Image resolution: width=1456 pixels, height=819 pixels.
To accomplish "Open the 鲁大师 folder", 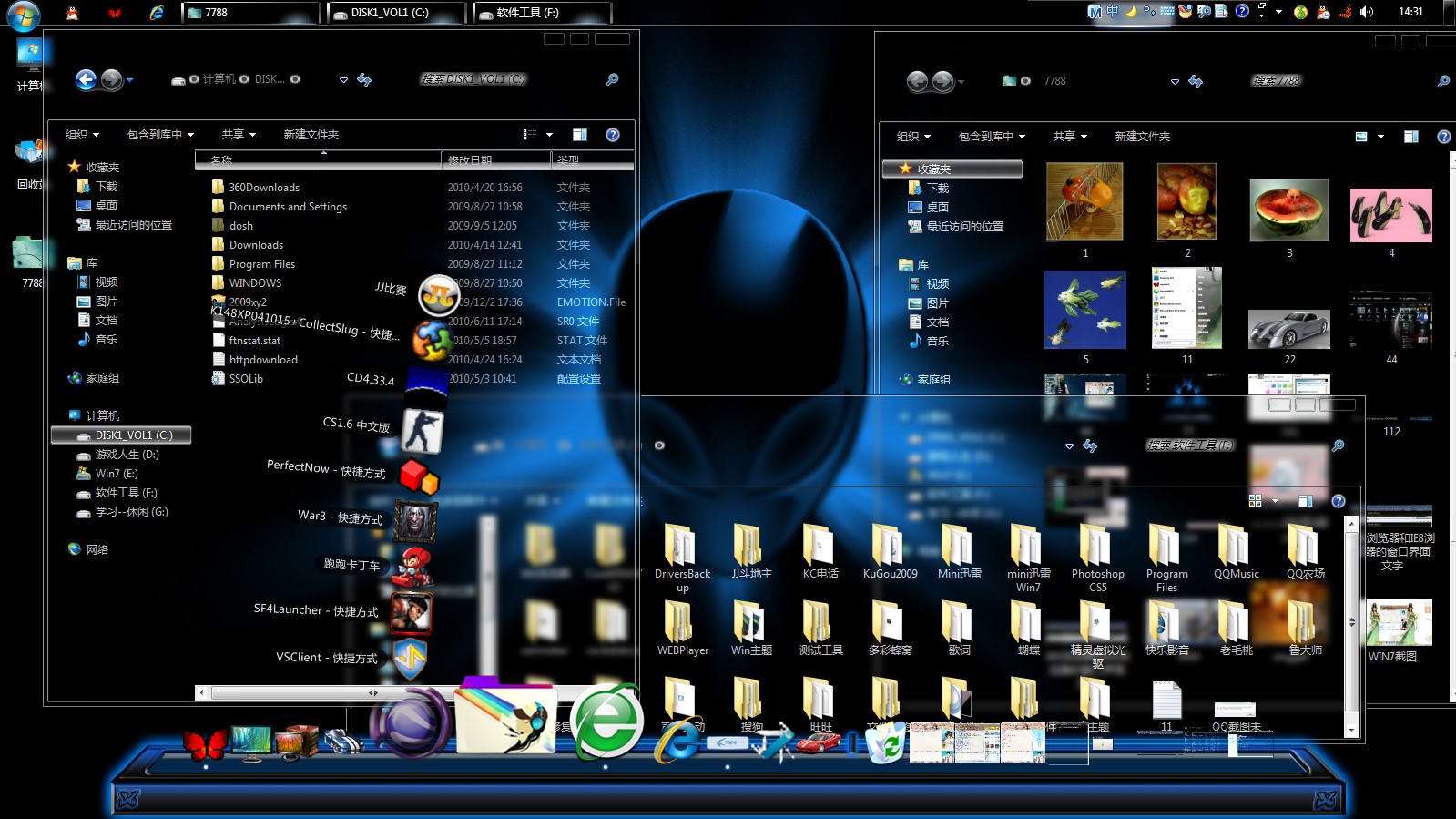I will [x=1305, y=629].
